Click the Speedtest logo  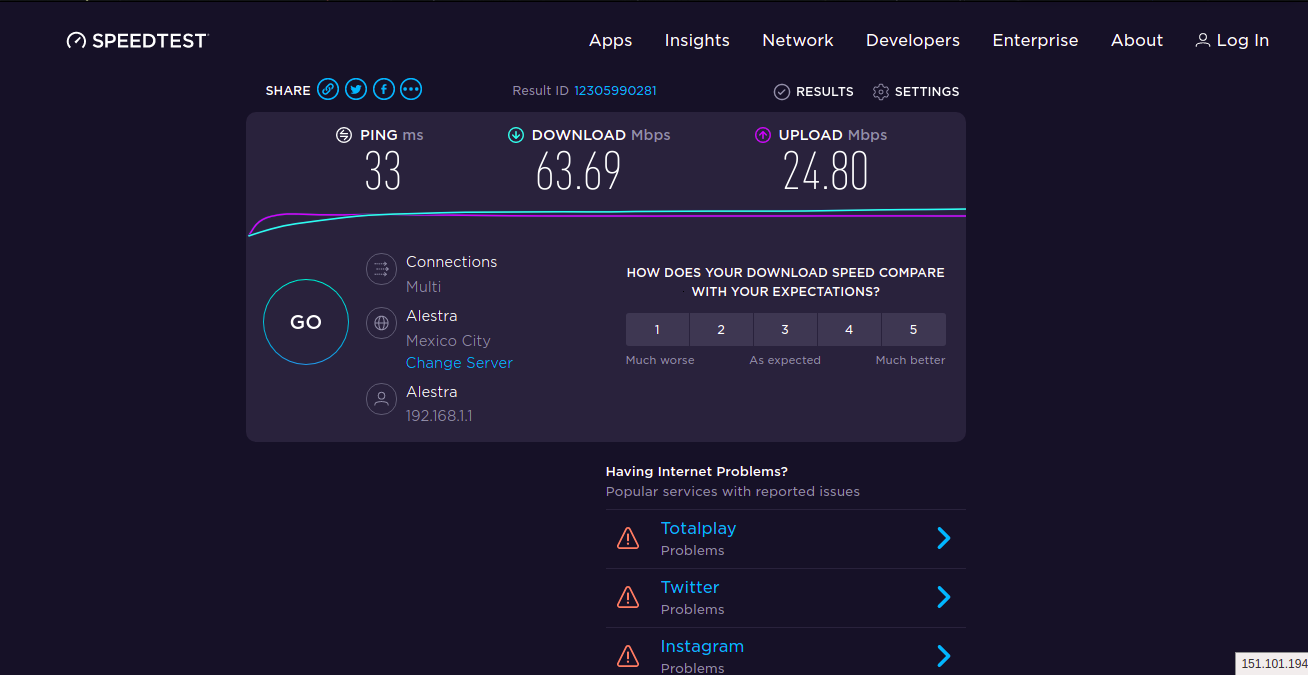(x=137, y=41)
